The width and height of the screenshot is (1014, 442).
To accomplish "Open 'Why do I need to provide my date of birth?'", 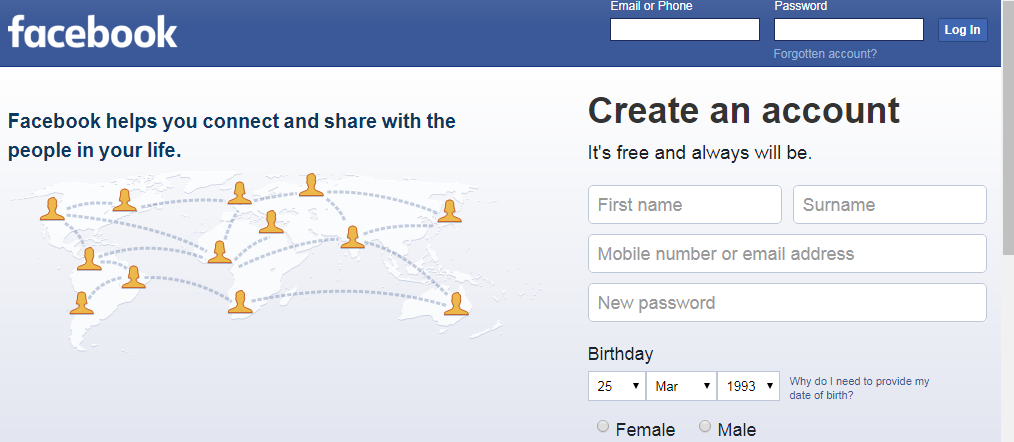I will click(x=859, y=388).
